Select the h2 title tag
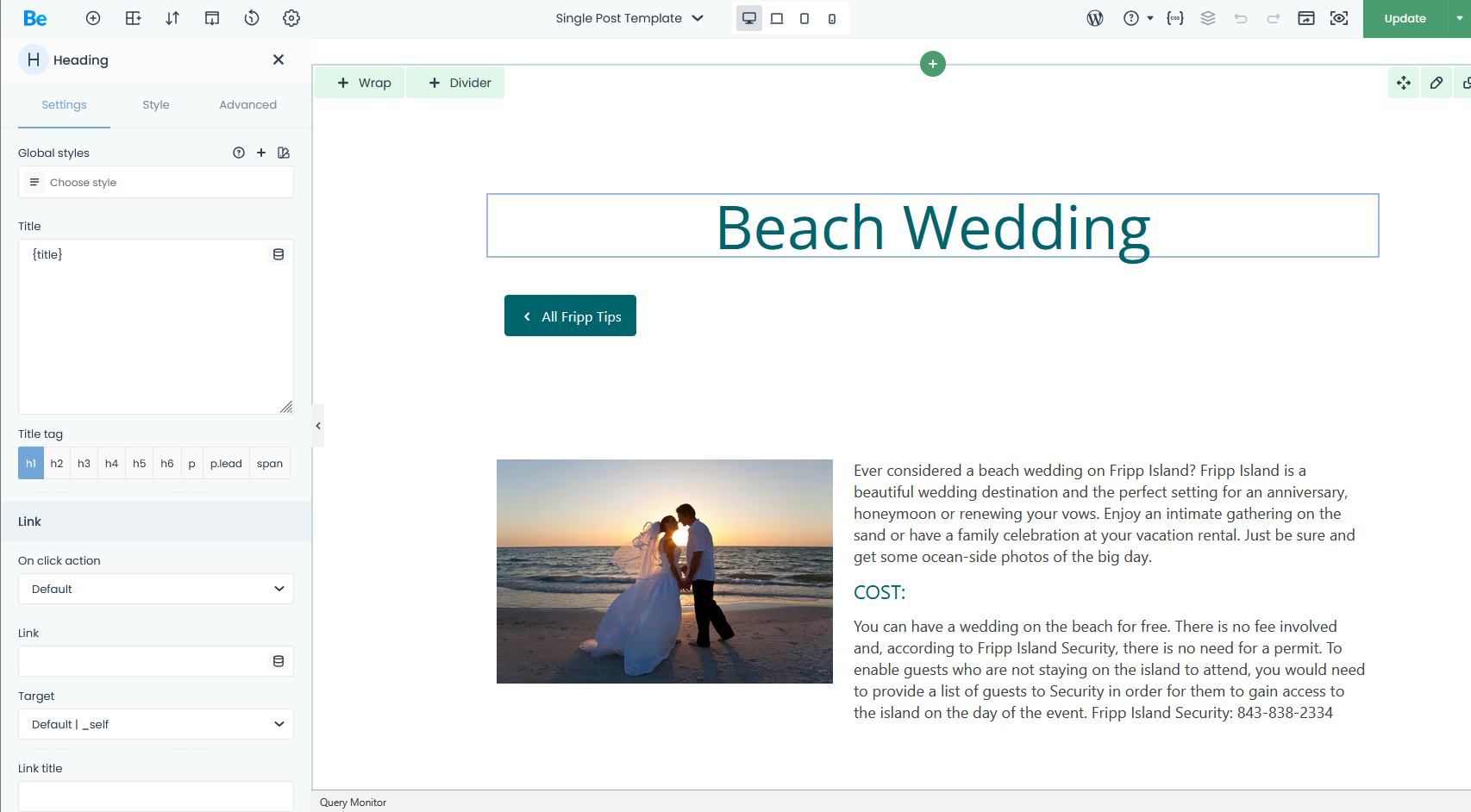1471x812 pixels. click(57, 464)
